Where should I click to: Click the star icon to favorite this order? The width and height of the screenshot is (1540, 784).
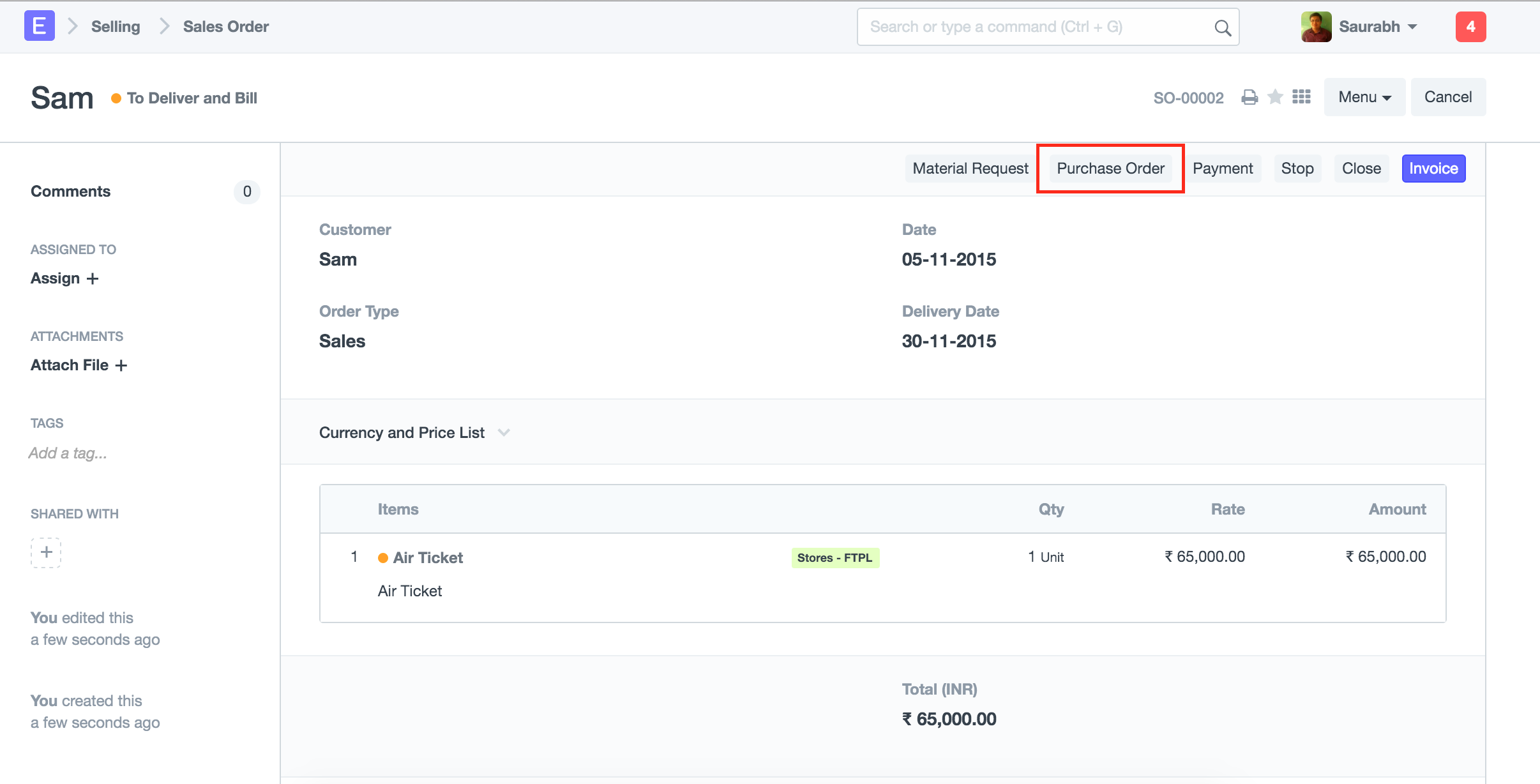coord(1275,97)
